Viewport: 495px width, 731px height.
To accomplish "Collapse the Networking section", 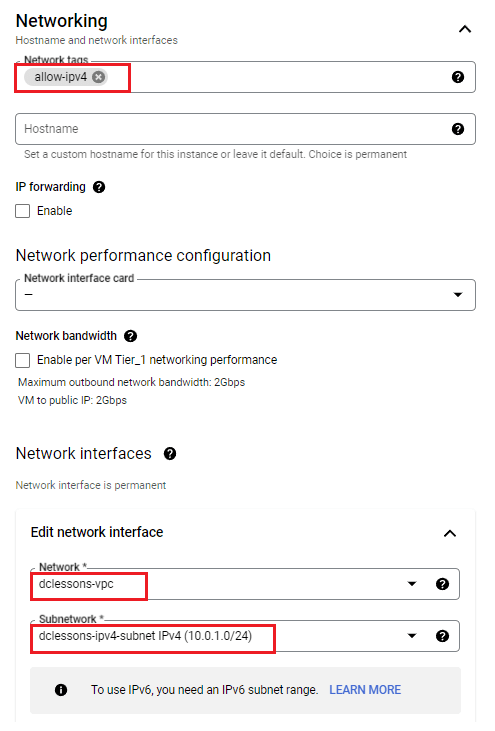I will coord(465,29).
